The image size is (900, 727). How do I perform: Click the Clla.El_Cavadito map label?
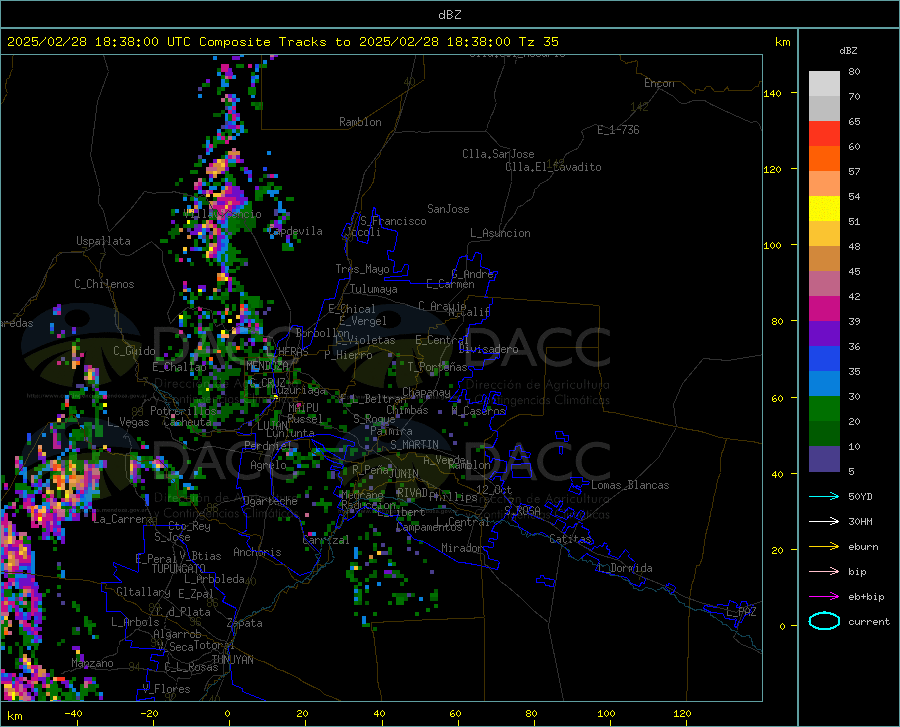(x=553, y=167)
